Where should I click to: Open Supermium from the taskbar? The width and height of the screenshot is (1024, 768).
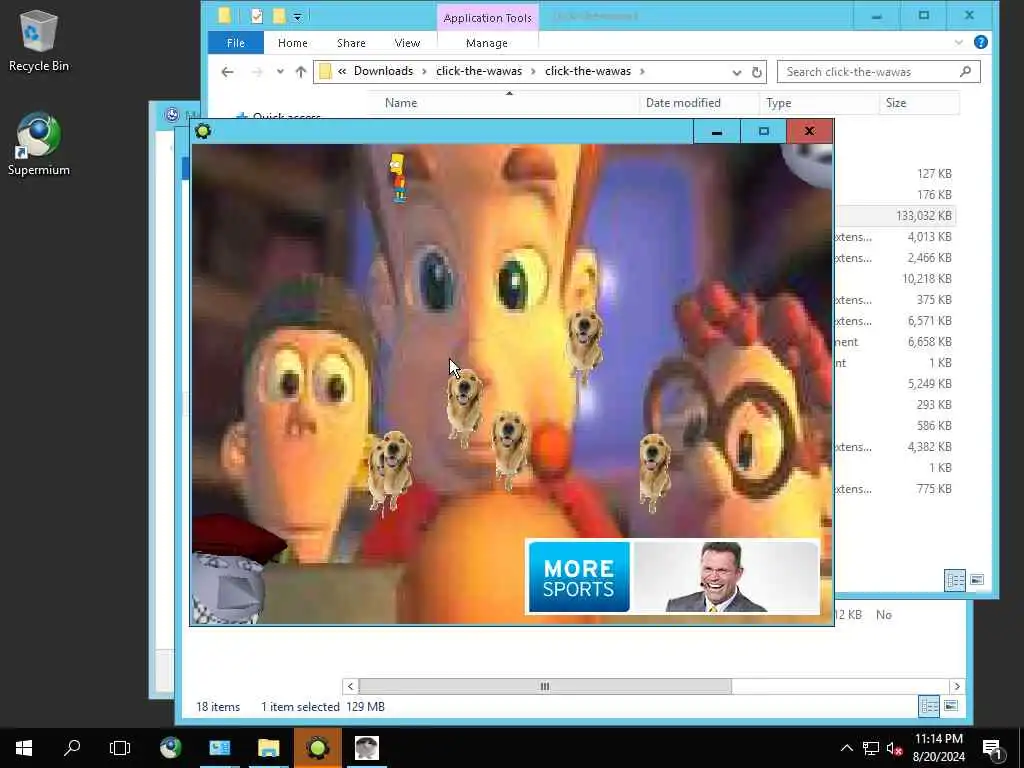click(171, 748)
